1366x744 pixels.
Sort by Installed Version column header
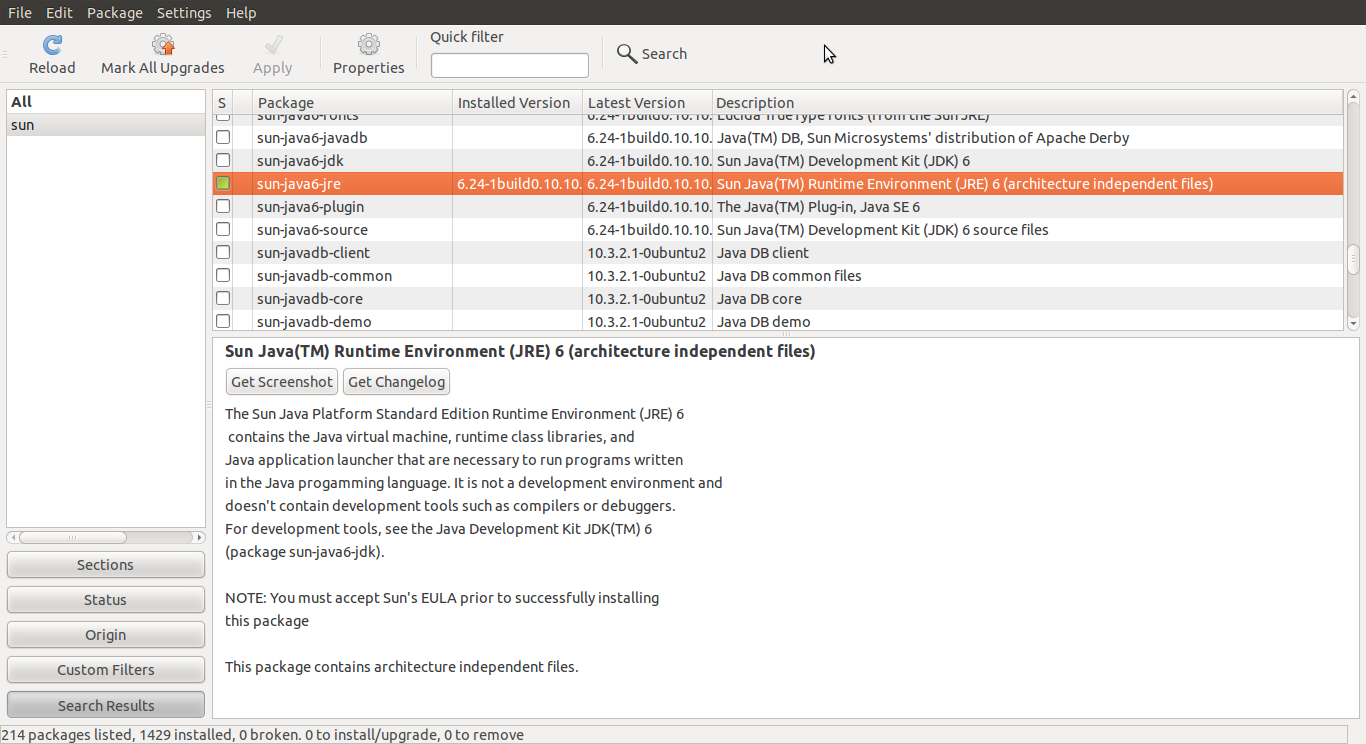pos(517,102)
